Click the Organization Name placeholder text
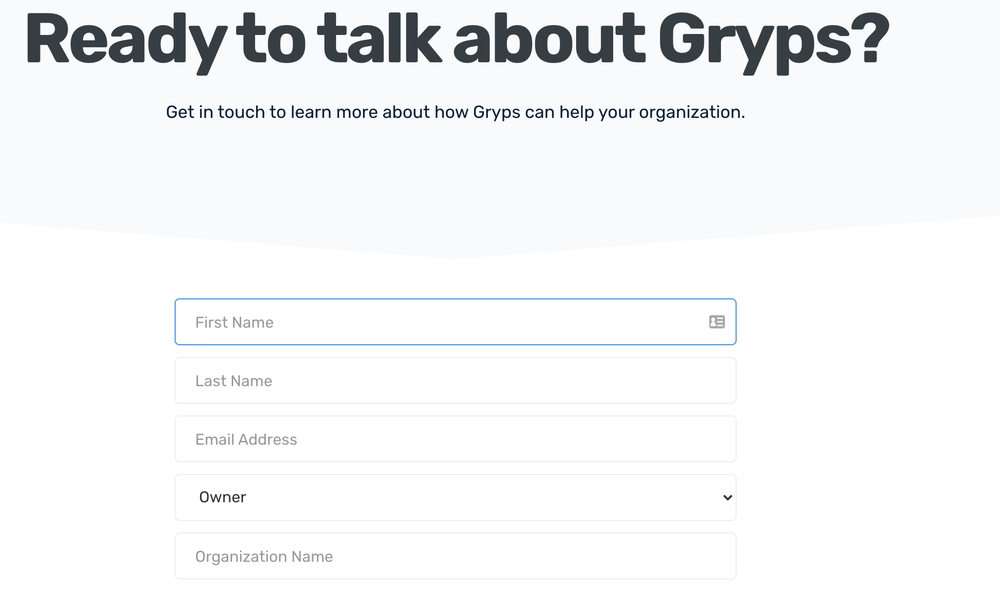The image size is (1000, 589). [x=262, y=555]
